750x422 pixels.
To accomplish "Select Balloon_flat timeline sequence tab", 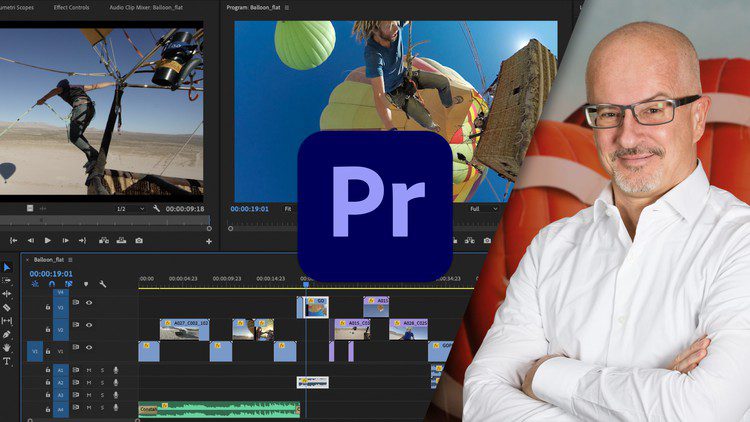I will [49, 260].
